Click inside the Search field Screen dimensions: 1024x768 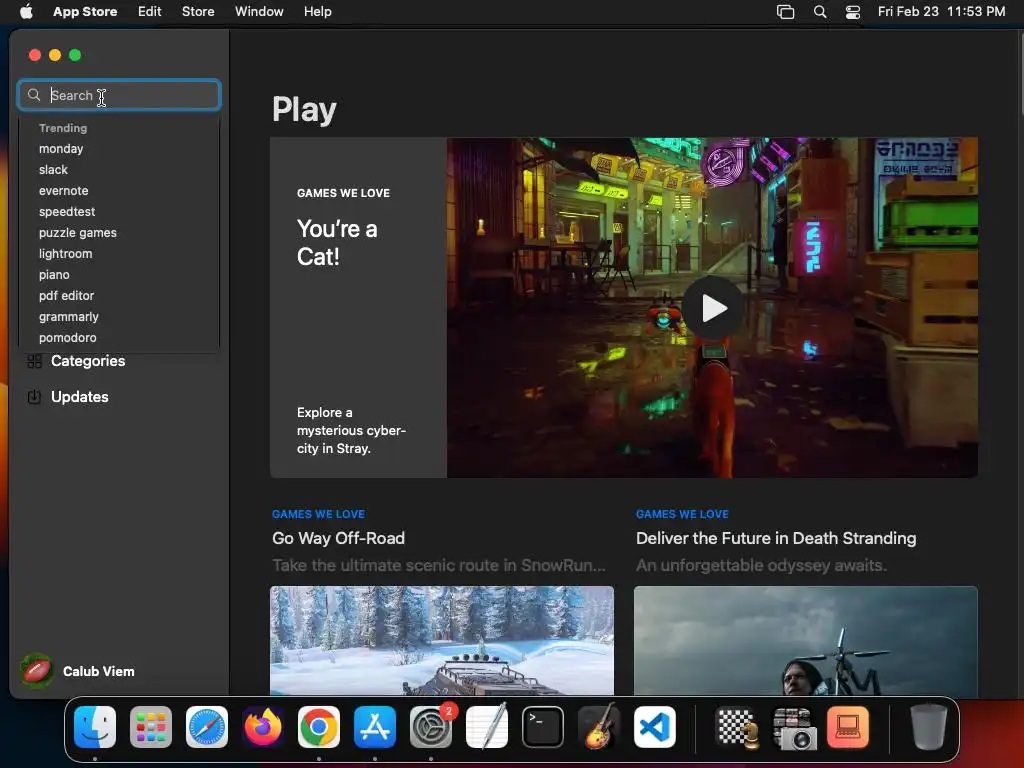120,95
